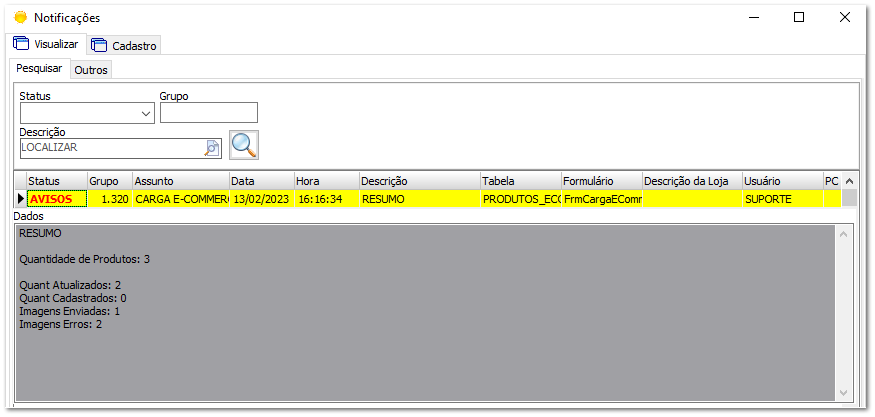Minimize the Notificações window
Image resolution: width=875 pixels, height=417 pixels.
point(754,17)
